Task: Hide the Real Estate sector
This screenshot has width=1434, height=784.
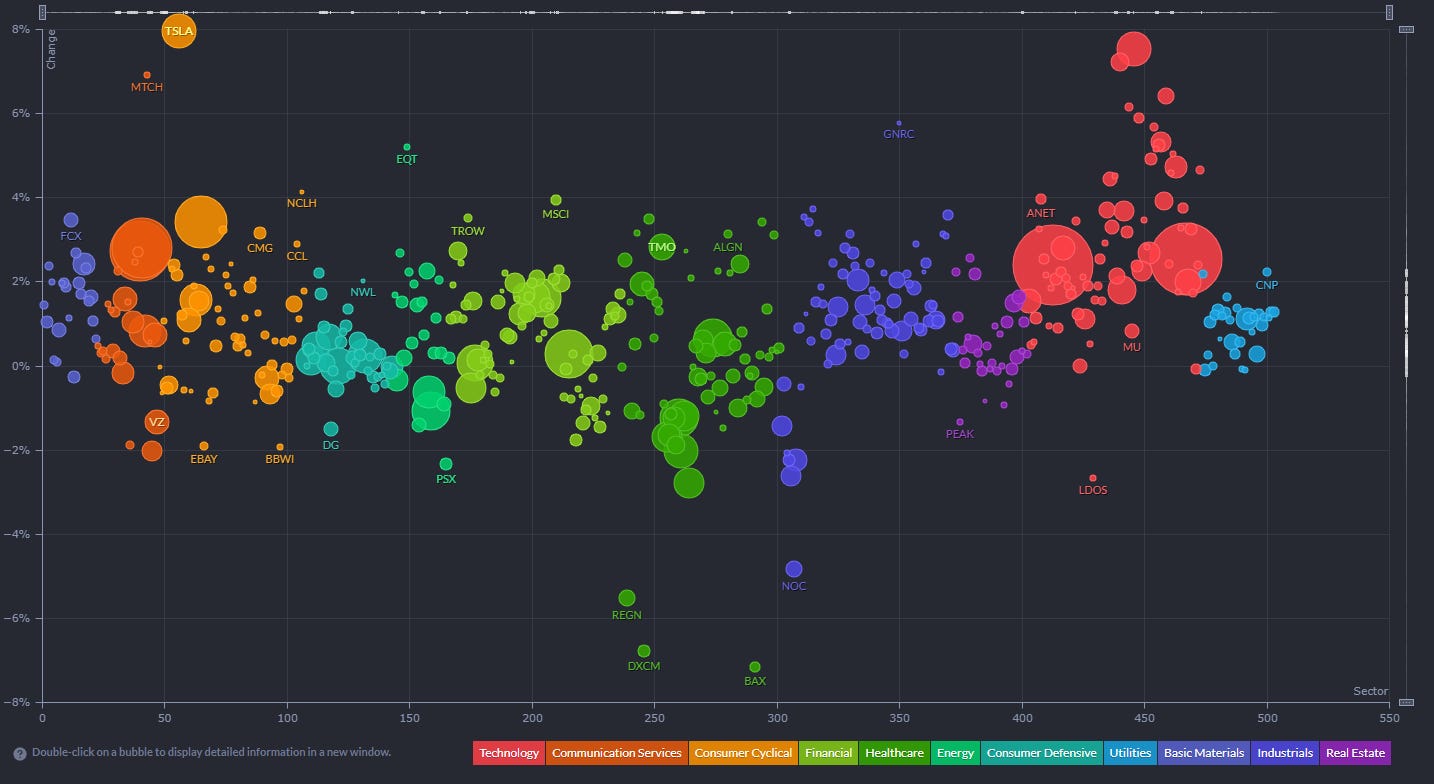Action: click(x=1355, y=753)
